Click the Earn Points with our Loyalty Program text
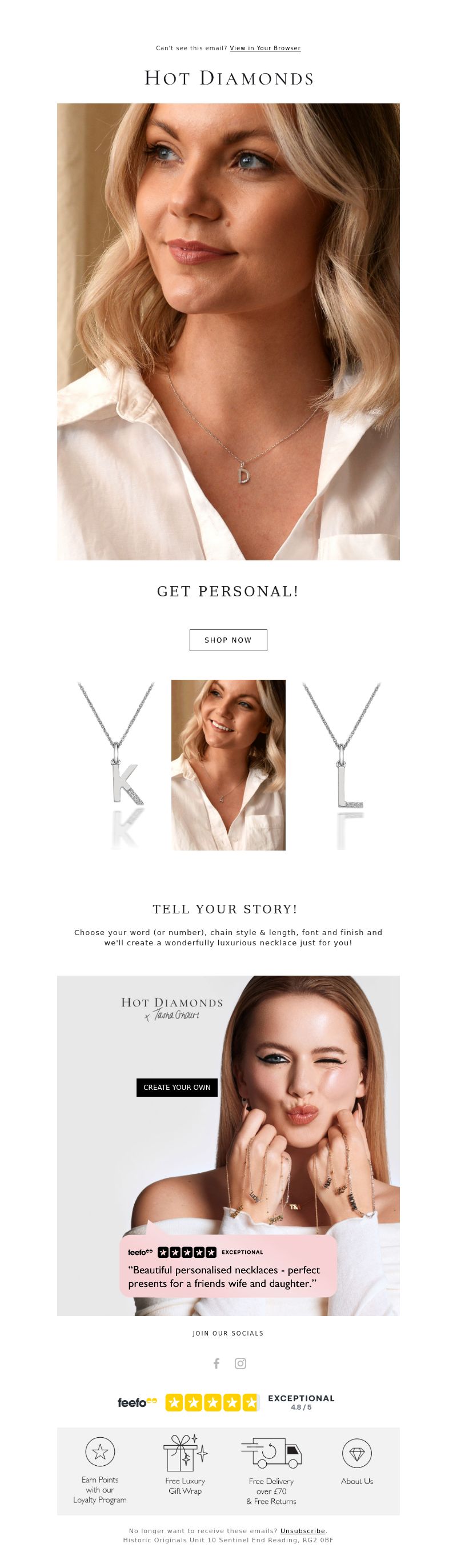The width and height of the screenshot is (457, 1568). pyautogui.click(x=100, y=1490)
